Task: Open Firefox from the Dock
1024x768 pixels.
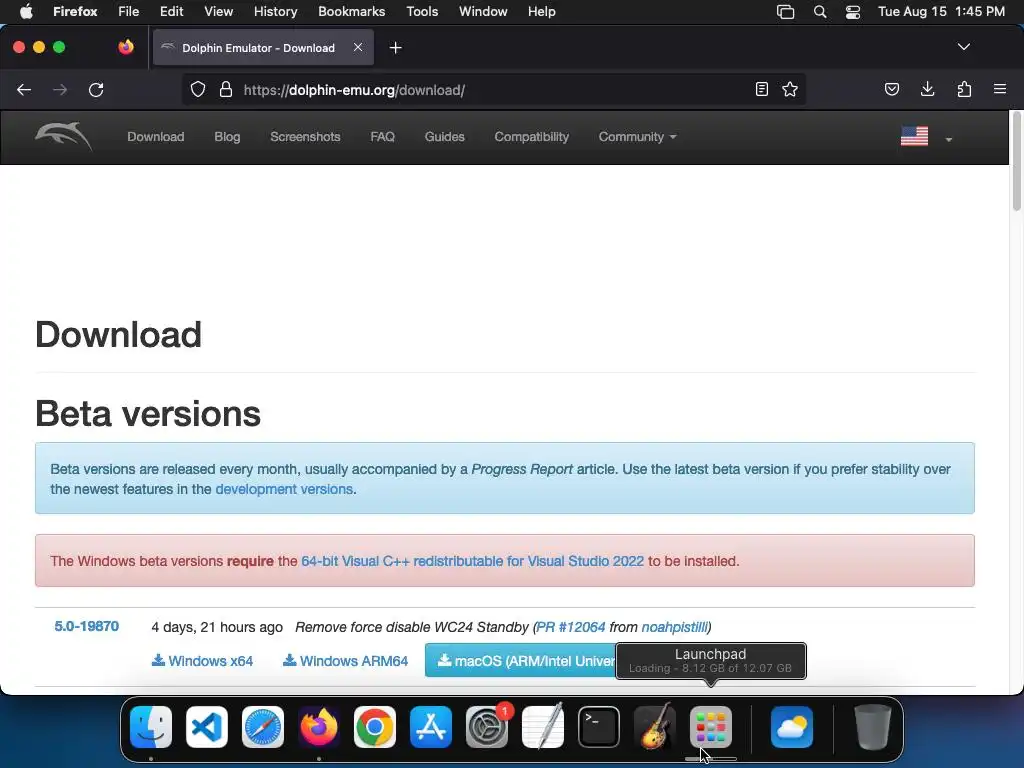Action: pos(319,727)
